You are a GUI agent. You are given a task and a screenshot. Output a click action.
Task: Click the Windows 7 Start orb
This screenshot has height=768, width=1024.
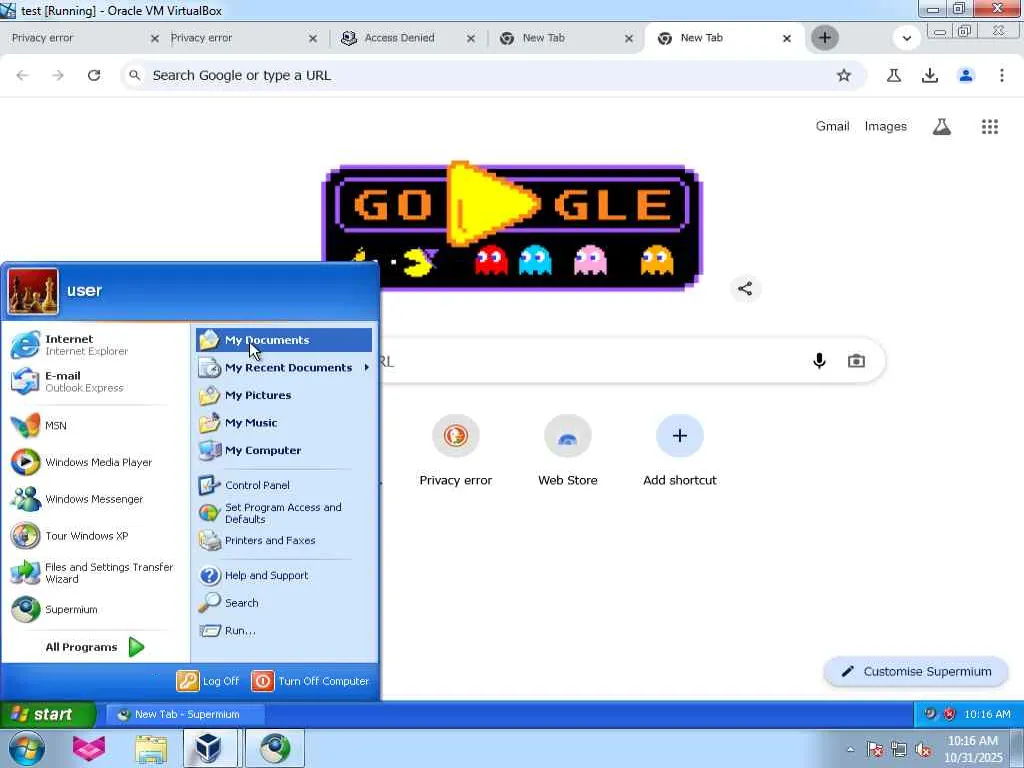tap(27, 748)
